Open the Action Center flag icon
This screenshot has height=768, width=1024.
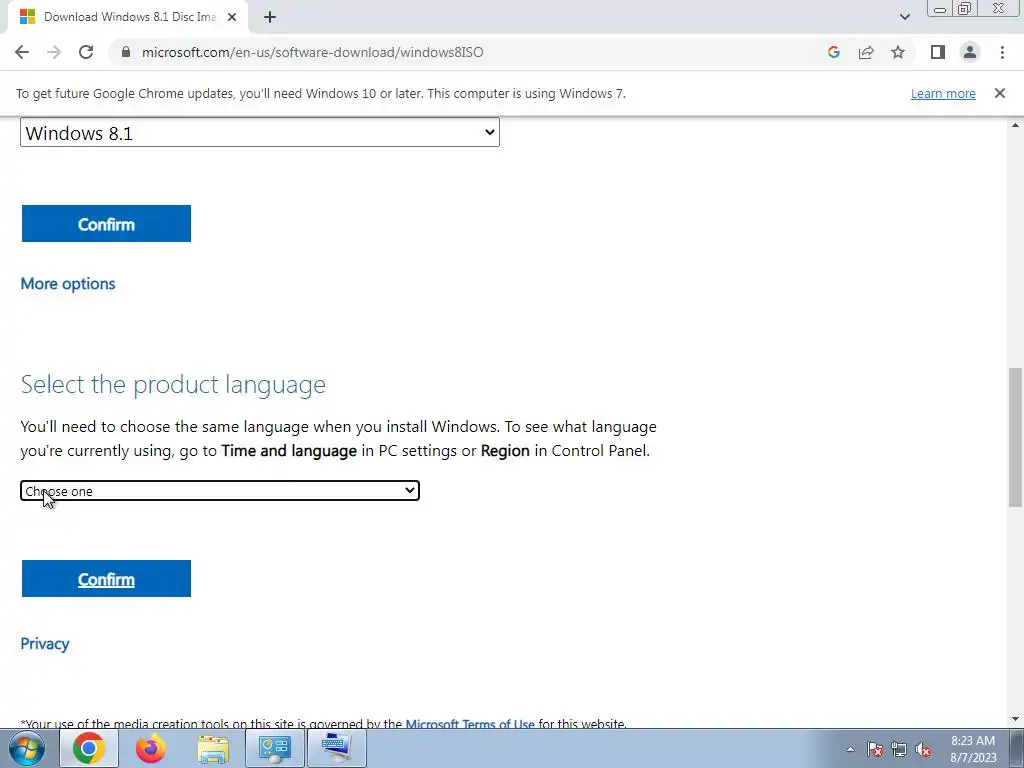coord(875,749)
